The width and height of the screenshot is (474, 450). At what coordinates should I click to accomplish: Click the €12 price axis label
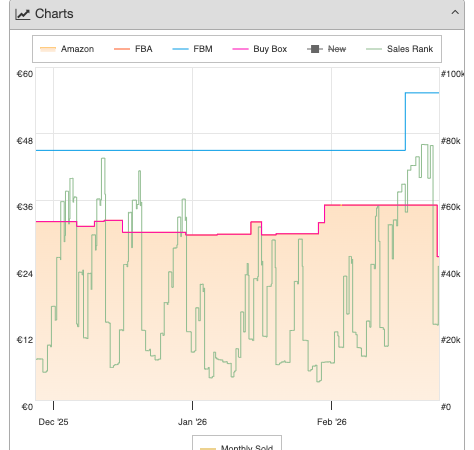pos(25,340)
